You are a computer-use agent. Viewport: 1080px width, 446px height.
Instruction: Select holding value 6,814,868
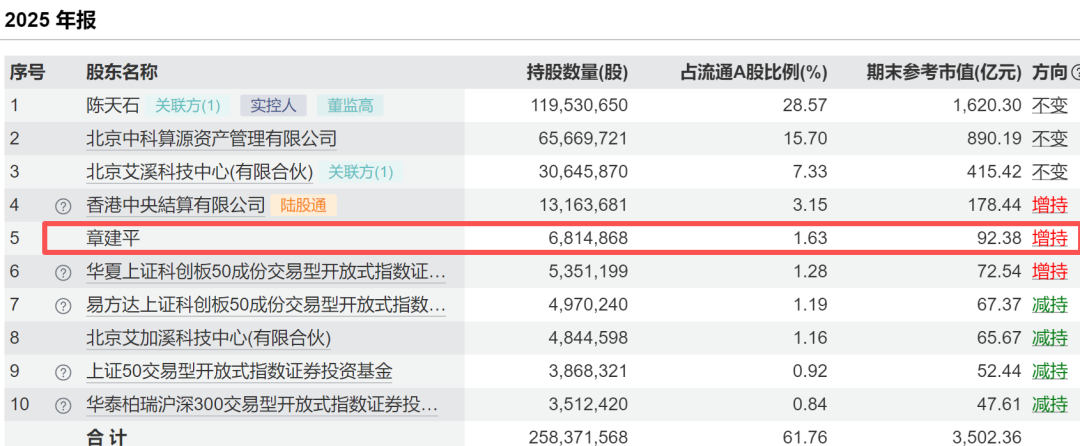point(589,239)
